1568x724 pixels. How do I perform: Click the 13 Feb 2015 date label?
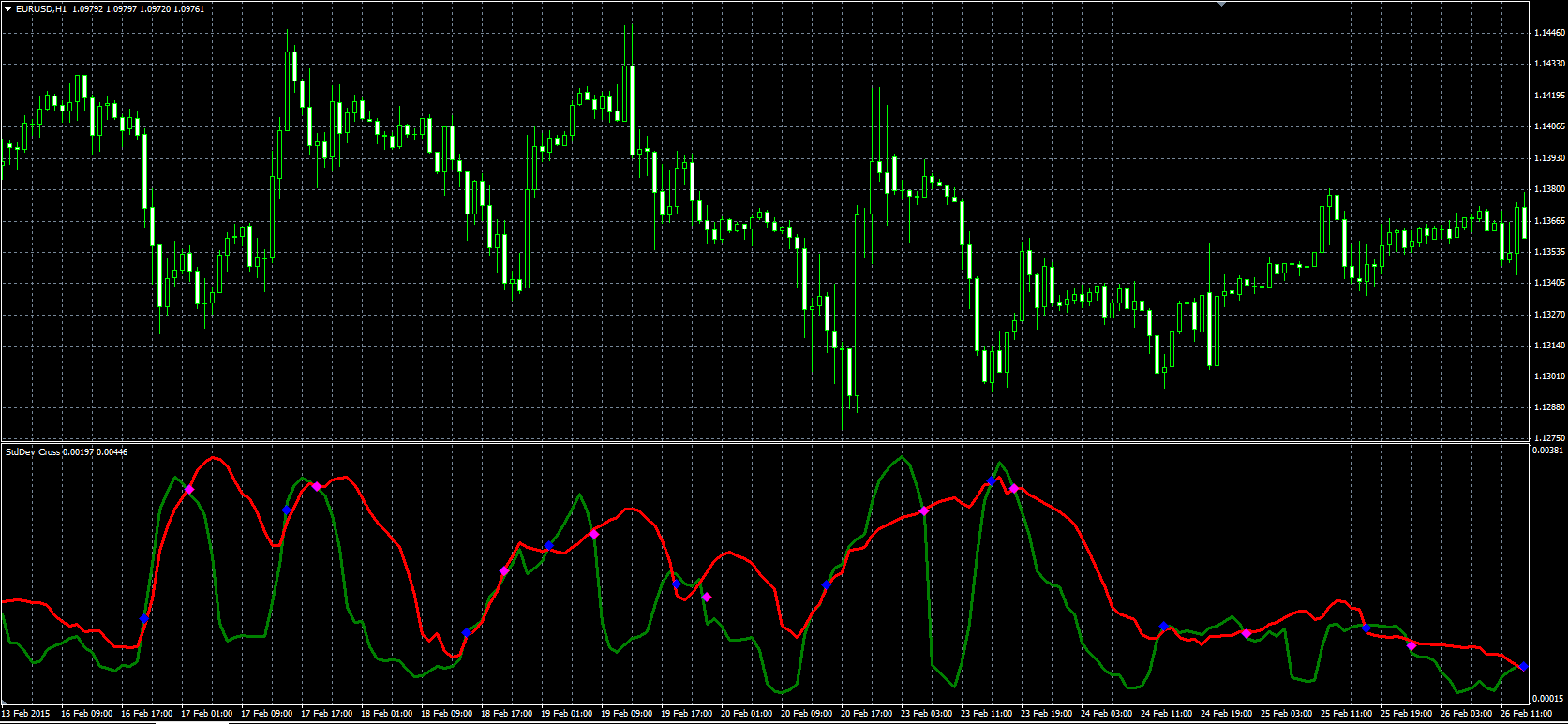(x=23, y=714)
